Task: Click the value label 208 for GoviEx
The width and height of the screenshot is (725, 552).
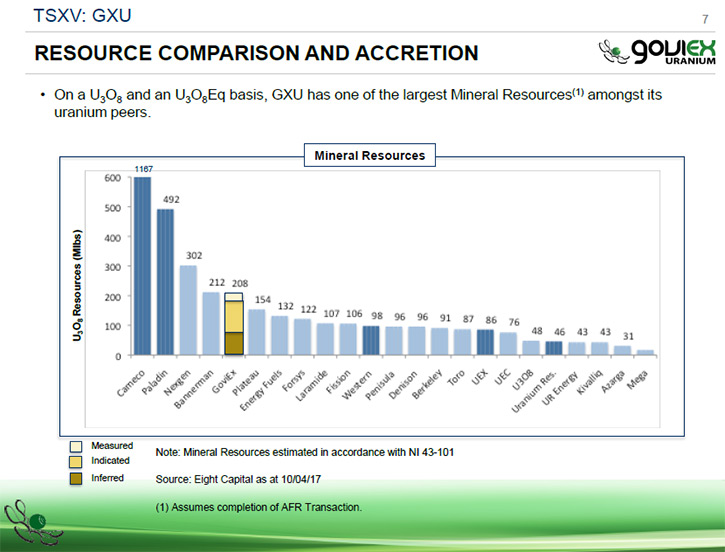Action: coord(240,283)
